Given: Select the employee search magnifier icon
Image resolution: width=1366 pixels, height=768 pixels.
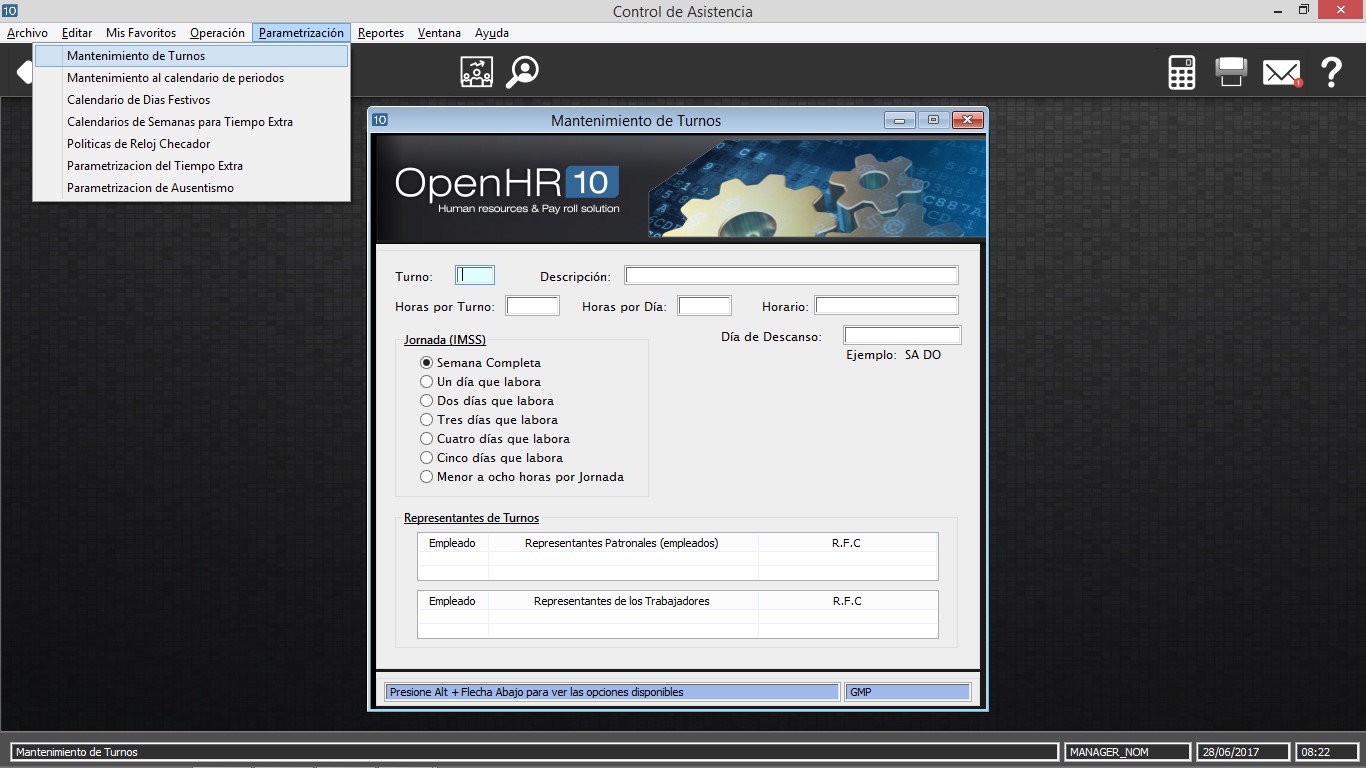Looking at the screenshot, I should pos(522,71).
